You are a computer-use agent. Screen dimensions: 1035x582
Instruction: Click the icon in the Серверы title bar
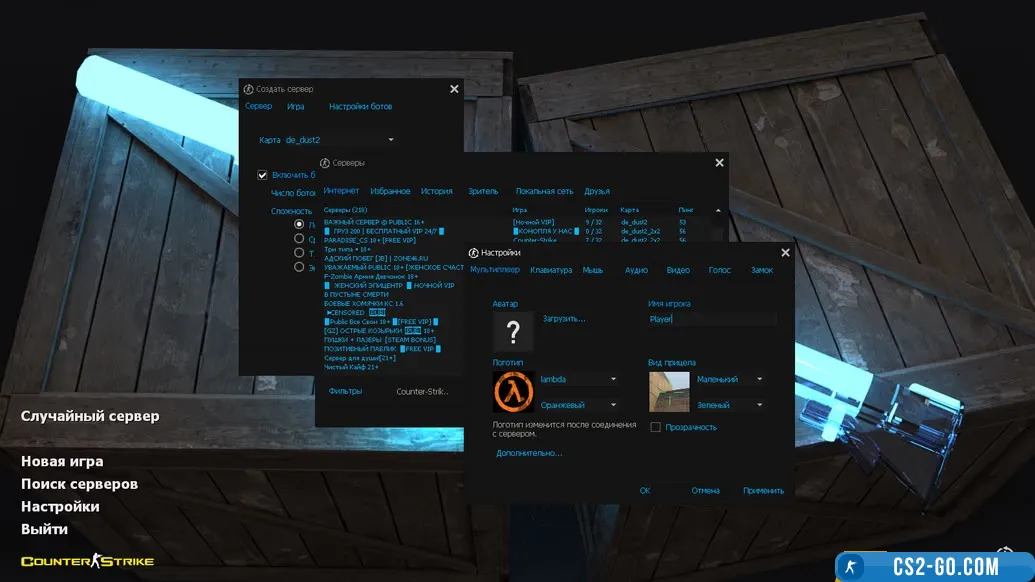pyautogui.click(x=325, y=163)
